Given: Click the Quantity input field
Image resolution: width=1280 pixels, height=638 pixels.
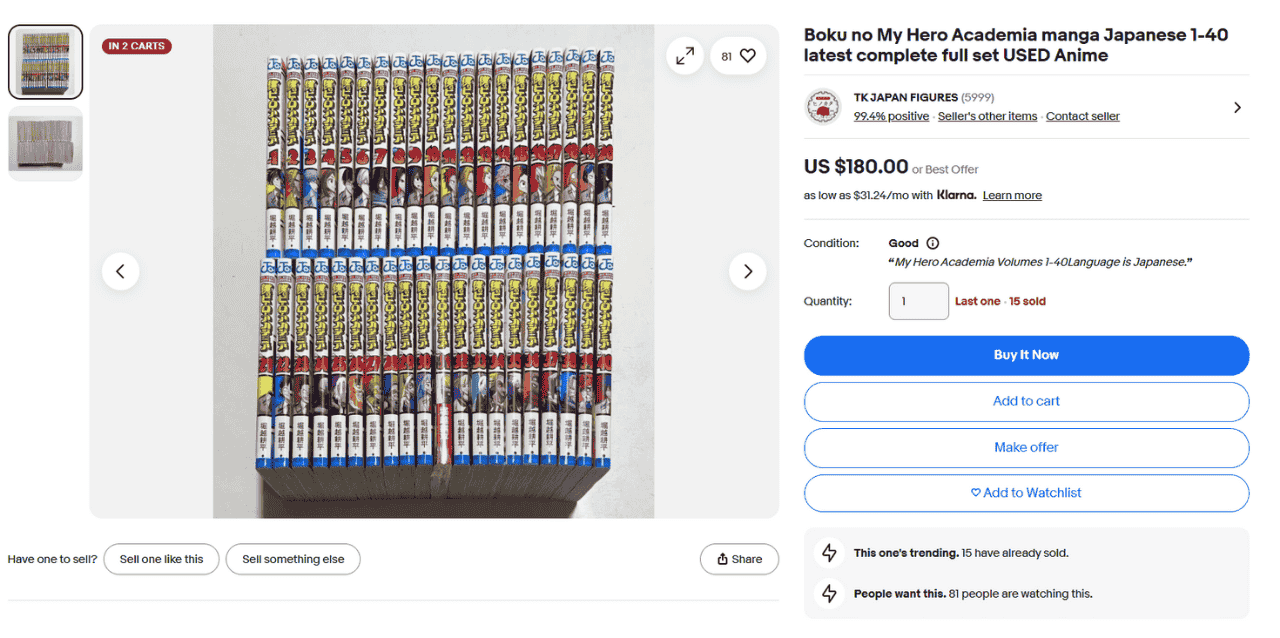Looking at the screenshot, I should 918,301.
